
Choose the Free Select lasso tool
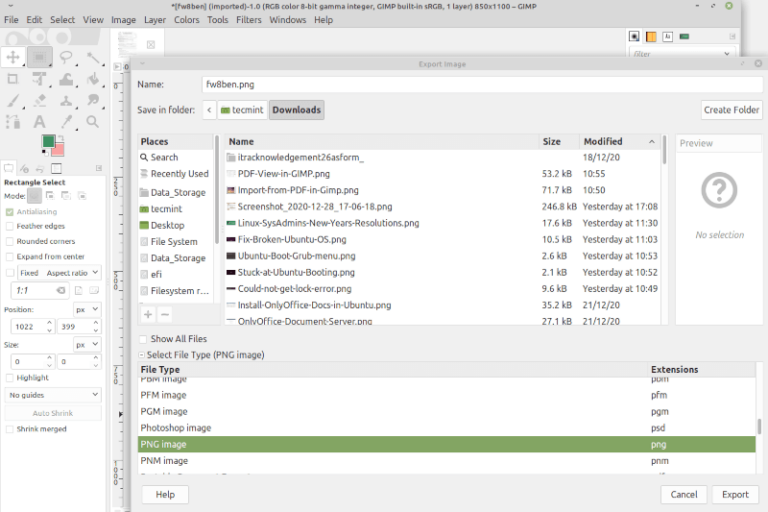(x=67, y=58)
